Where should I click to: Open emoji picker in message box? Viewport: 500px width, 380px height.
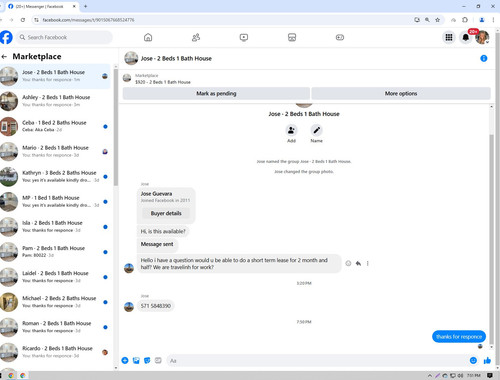[x=473, y=360]
